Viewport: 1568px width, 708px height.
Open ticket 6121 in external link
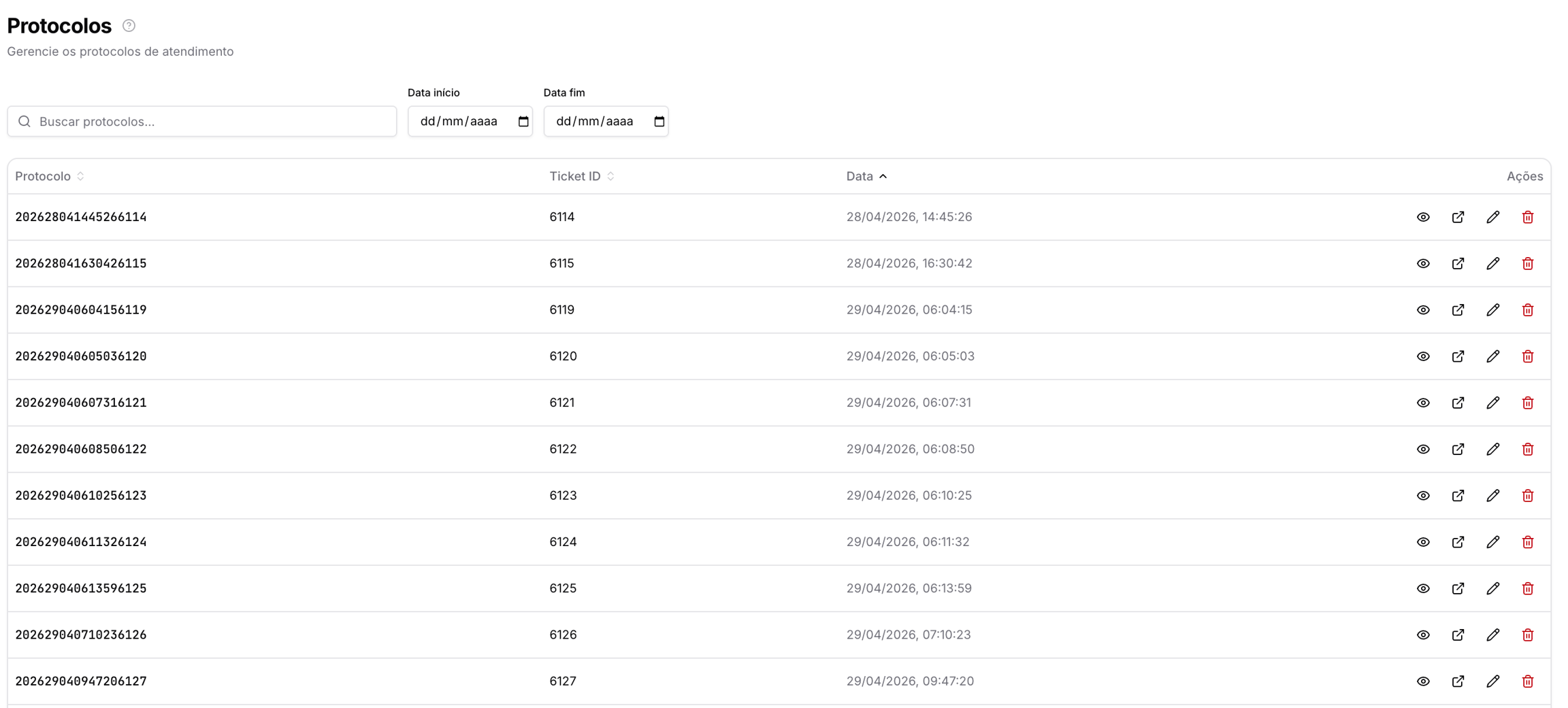point(1458,403)
